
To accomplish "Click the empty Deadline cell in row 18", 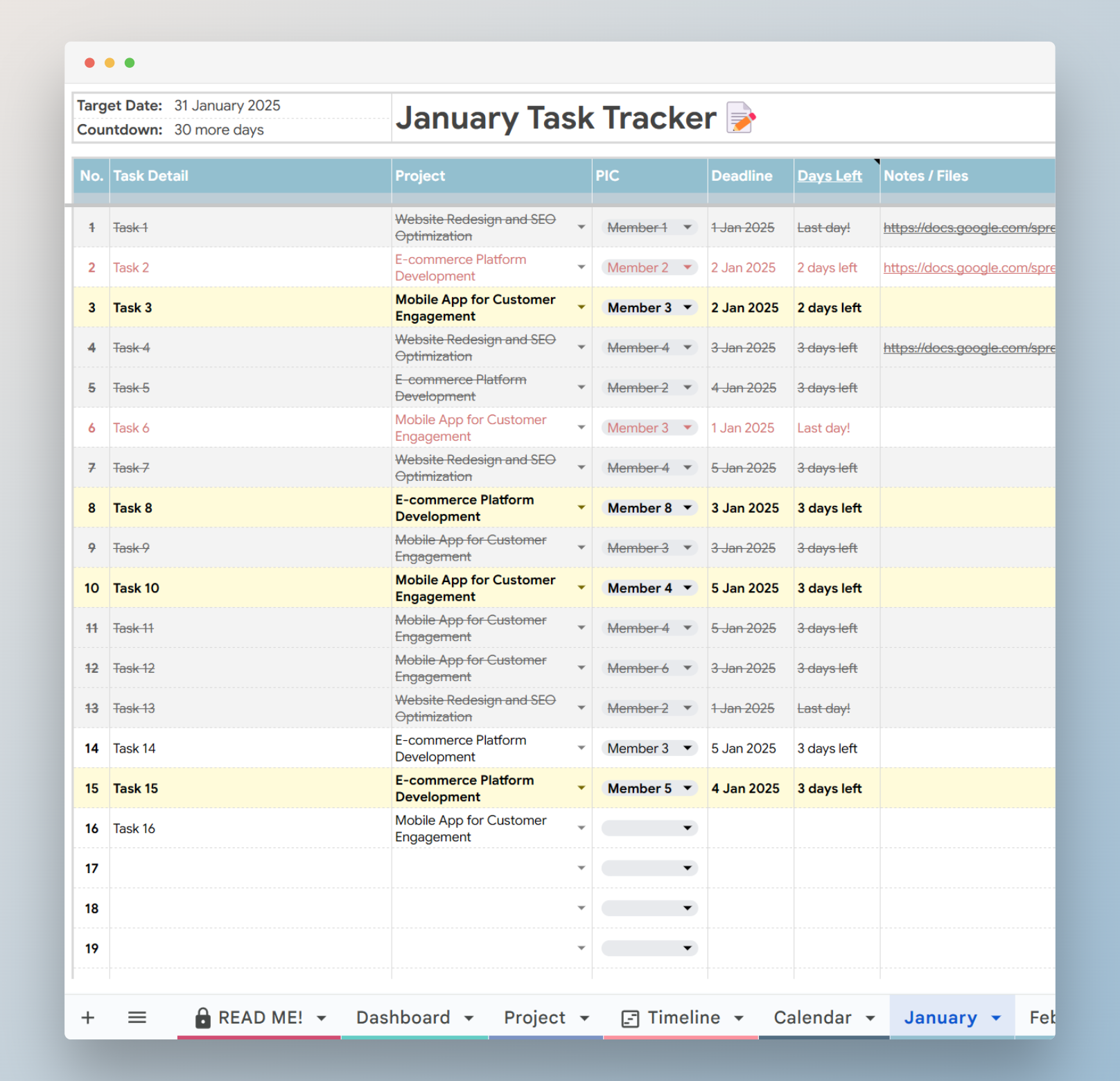I will [x=751, y=908].
